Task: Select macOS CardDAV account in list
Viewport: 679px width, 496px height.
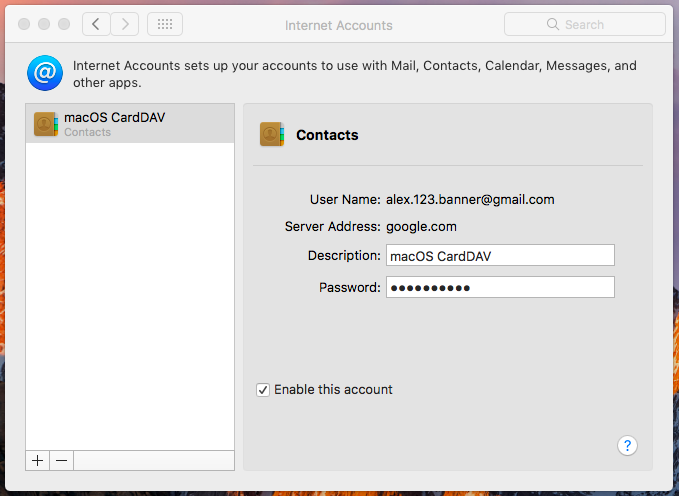Action: click(x=130, y=123)
